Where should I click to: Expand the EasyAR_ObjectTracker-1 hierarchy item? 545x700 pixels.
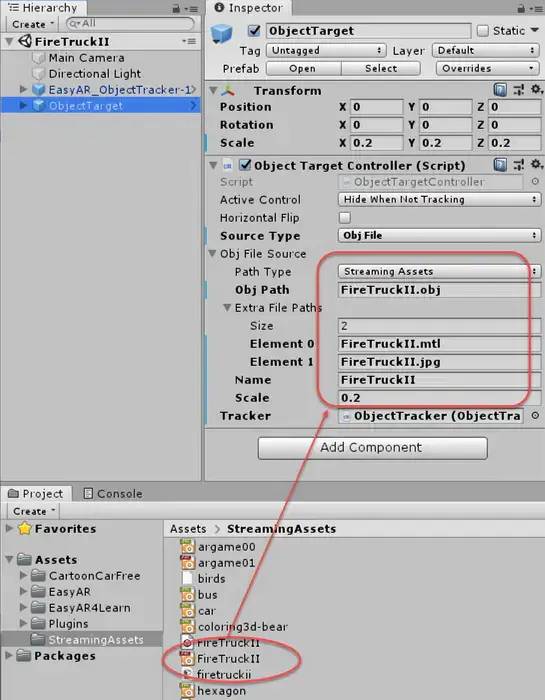point(23,89)
